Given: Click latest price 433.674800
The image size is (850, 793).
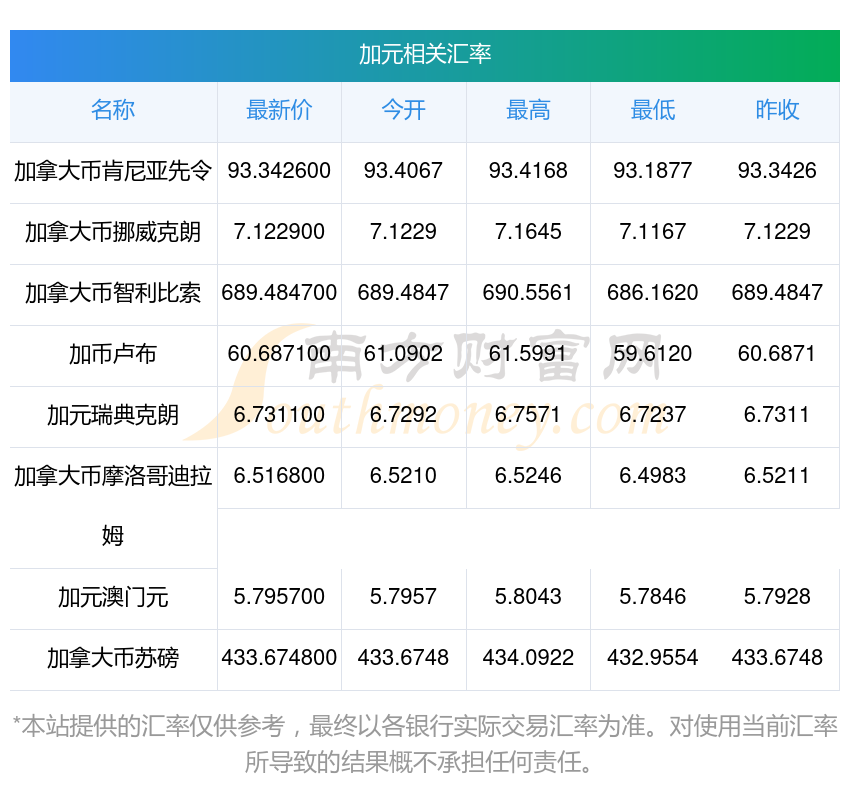Looking at the screenshot, I should coord(279,658).
